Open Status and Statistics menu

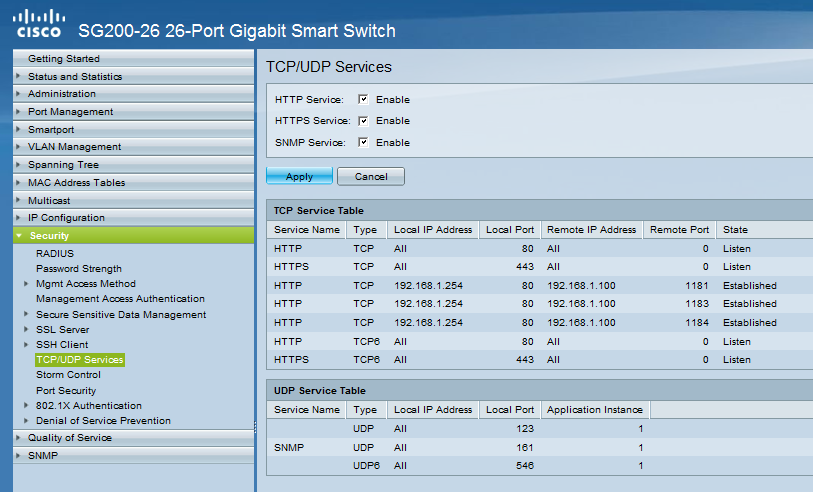tap(133, 76)
